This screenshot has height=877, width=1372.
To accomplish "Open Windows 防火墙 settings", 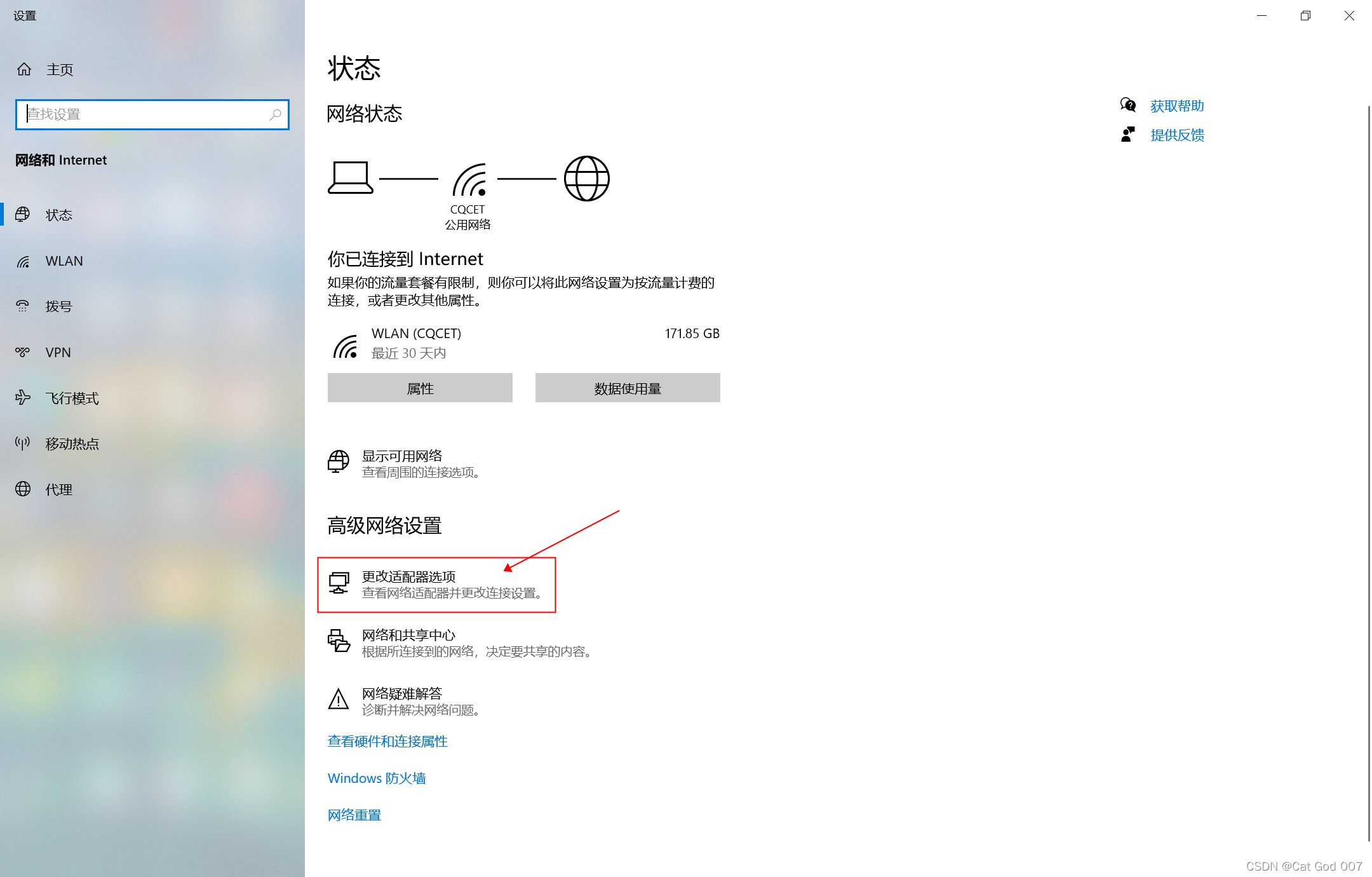I will 376,778.
